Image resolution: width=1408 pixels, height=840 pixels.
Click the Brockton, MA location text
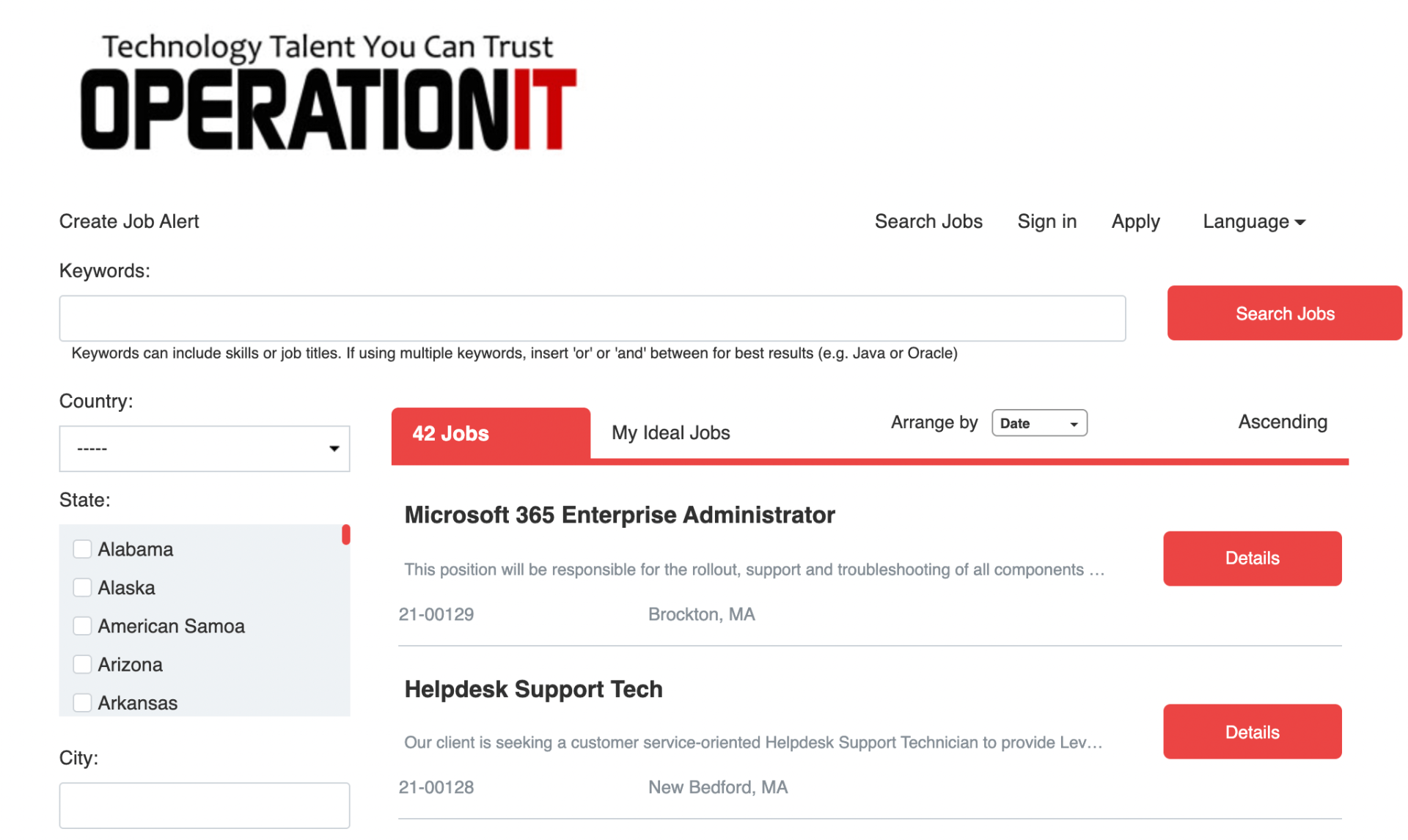point(702,614)
